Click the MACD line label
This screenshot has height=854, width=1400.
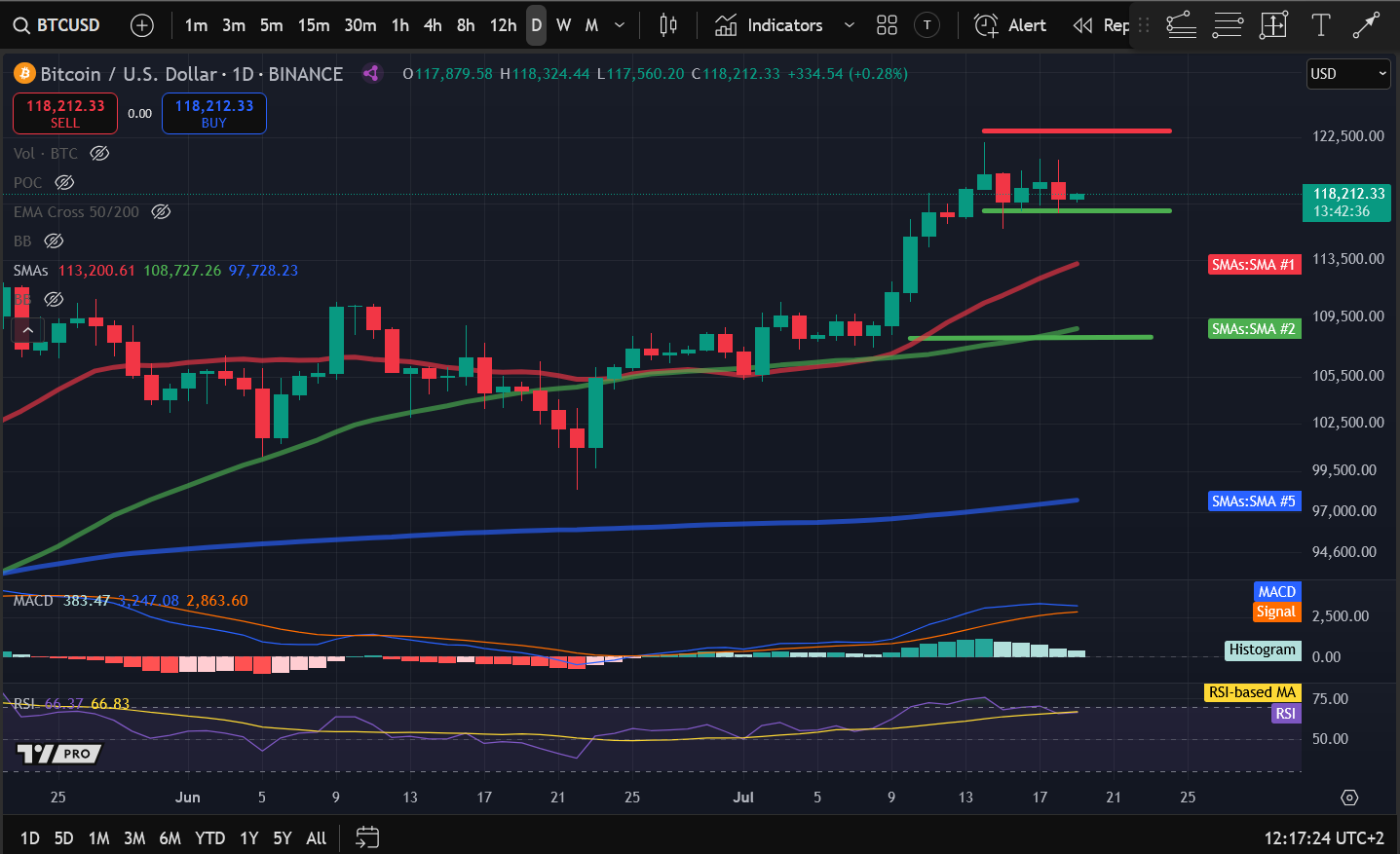click(1276, 591)
